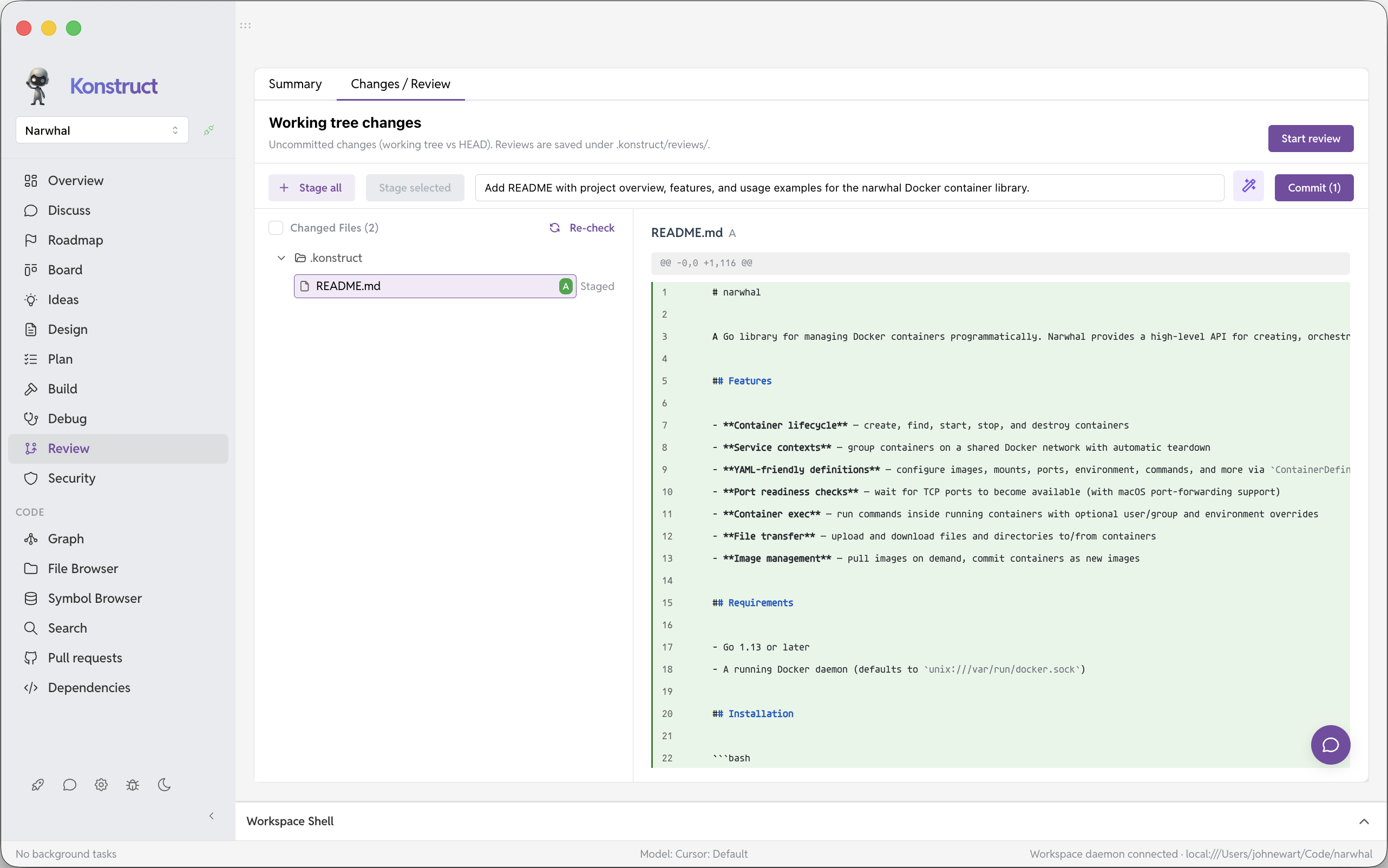Screen dimensions: 1388x868
Task: Open the Board view
Action: click(119, 270)
